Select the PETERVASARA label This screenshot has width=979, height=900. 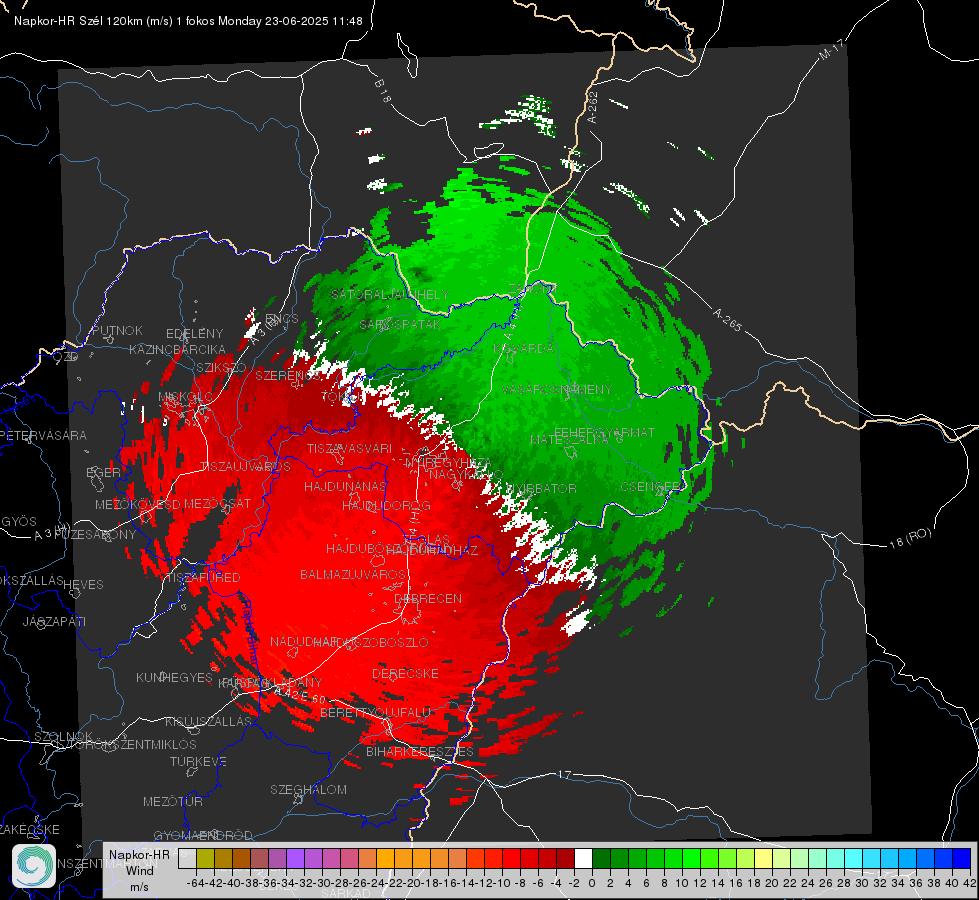coord(45,435)
